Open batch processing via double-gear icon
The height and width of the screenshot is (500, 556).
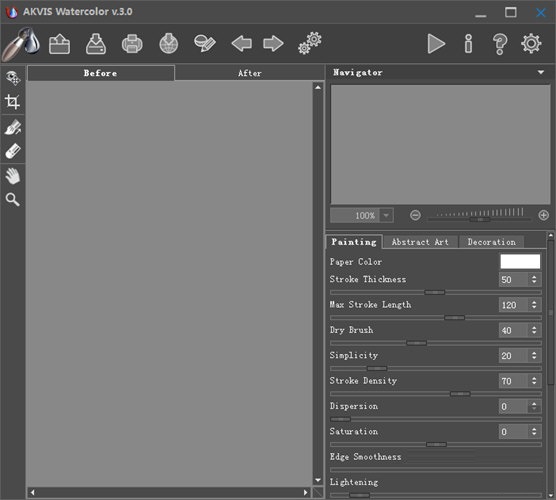click(x=310, y=43)
